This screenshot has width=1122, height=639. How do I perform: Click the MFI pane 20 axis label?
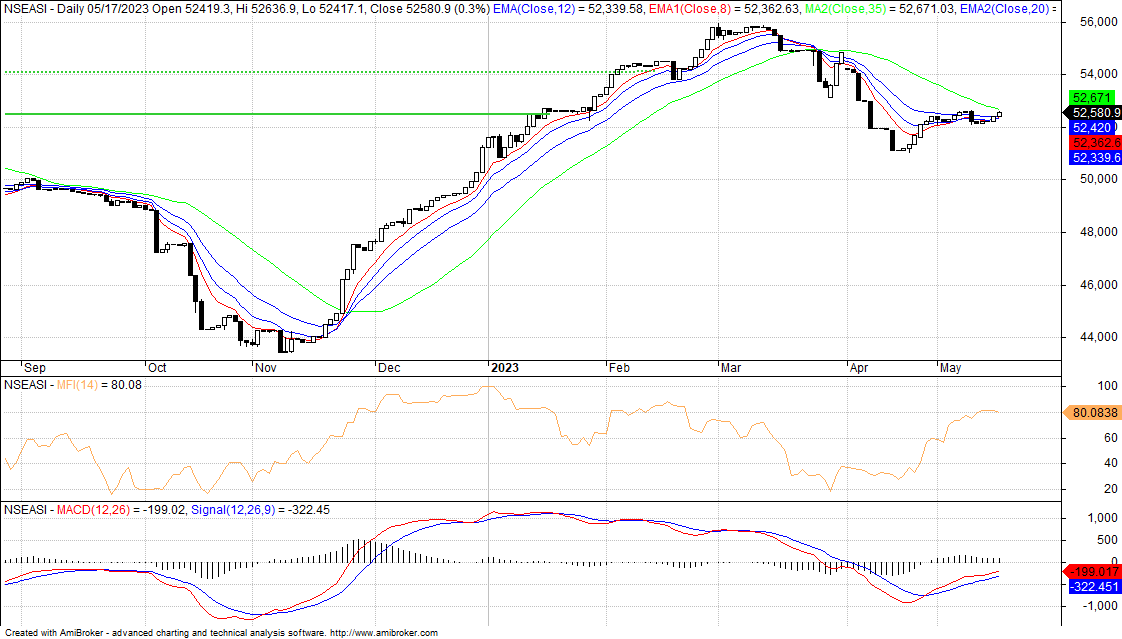1111,489
